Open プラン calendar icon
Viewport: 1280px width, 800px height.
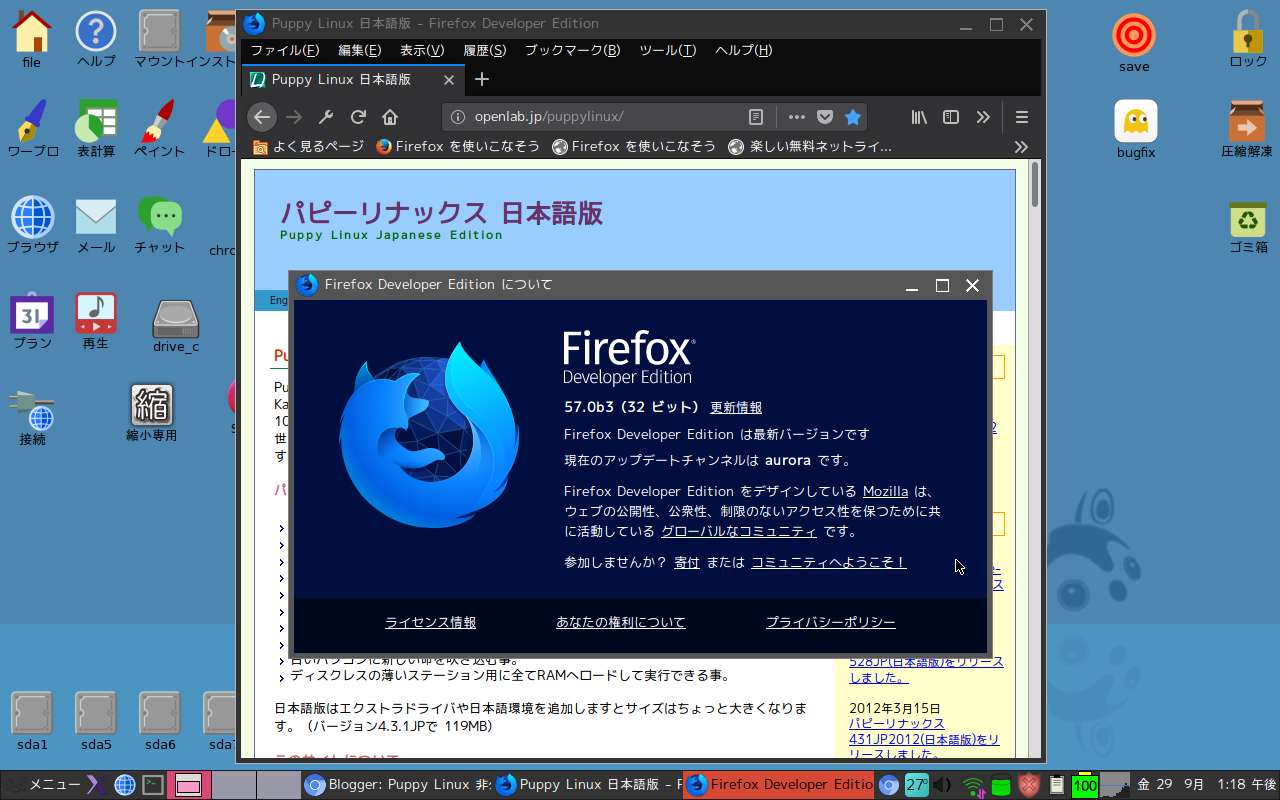(x=32, y=322)
